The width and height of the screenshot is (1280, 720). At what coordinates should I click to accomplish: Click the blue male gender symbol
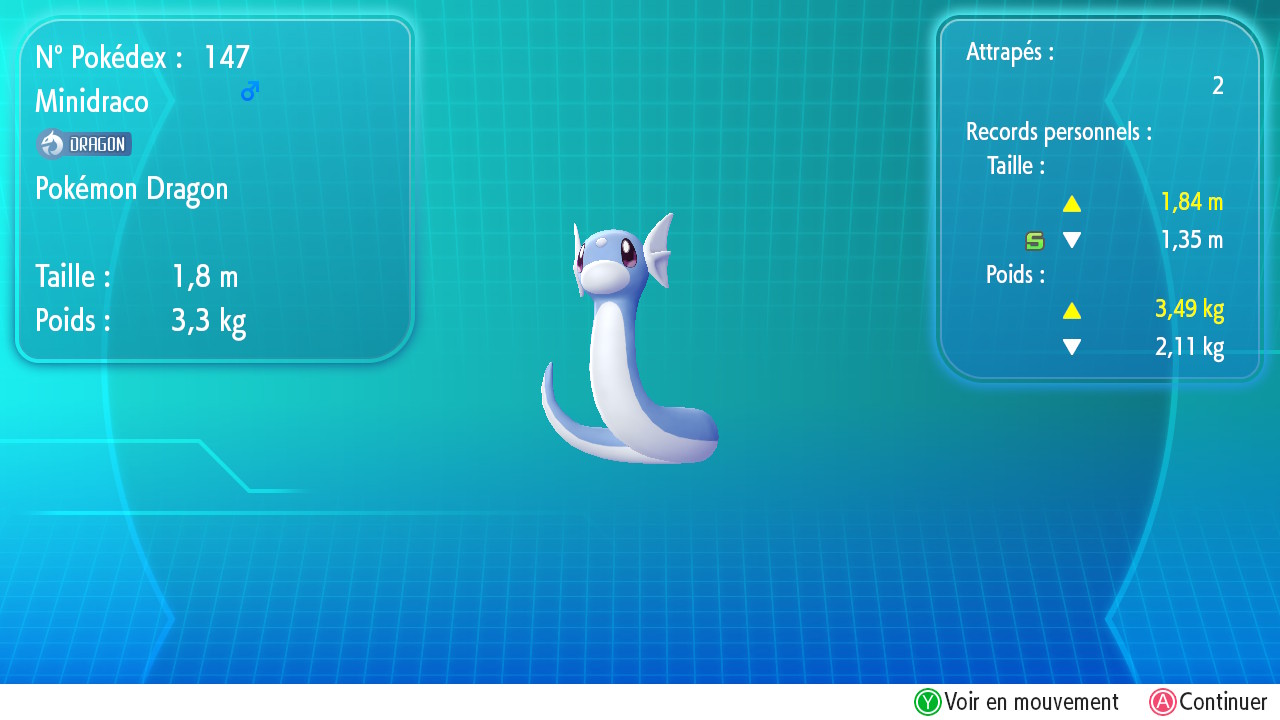249,92
